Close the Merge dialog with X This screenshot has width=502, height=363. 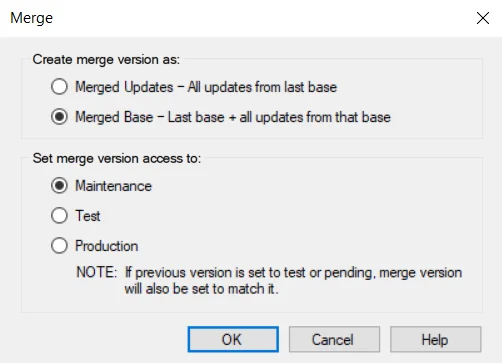click(483, 18)
